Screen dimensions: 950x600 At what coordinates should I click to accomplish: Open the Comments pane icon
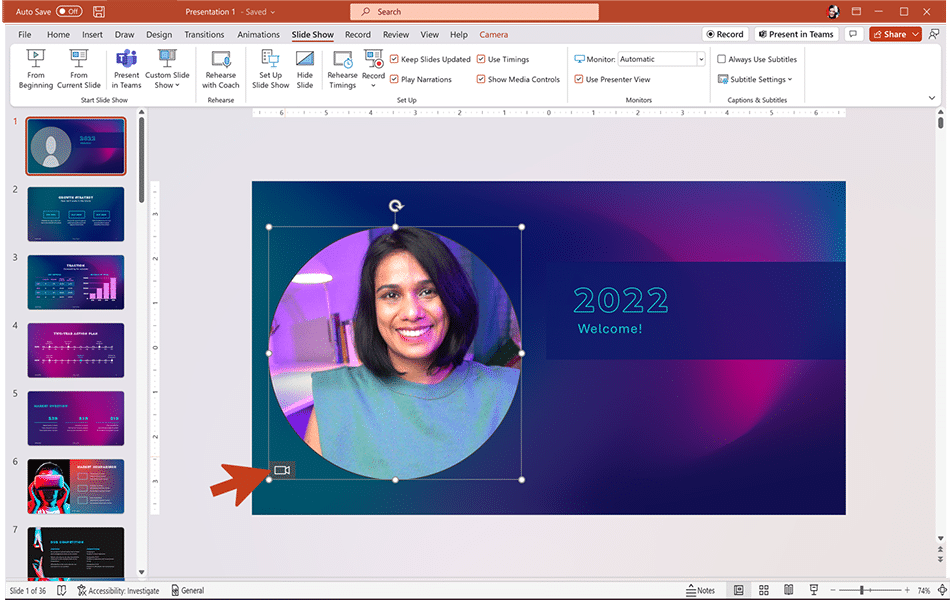[853, 35]
